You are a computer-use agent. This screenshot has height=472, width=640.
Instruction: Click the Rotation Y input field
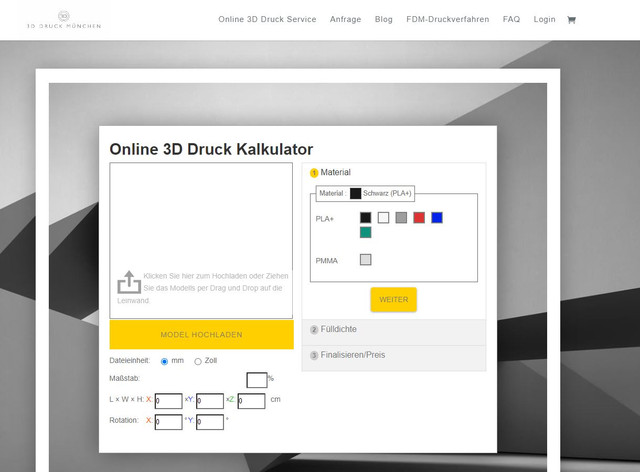(x=210, y=422)
